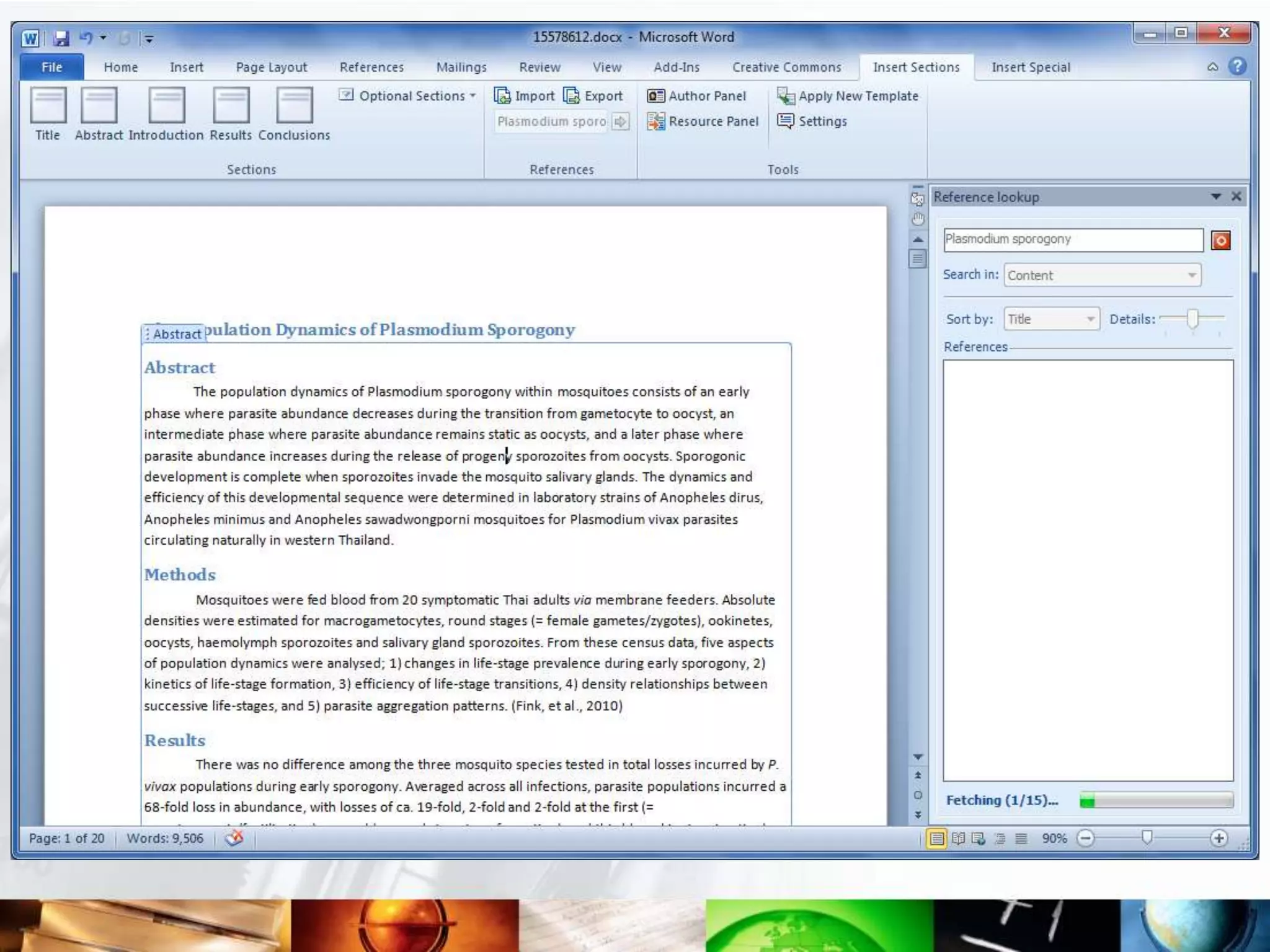The image size is (1270, 952).
Task: Adjust the Details slider handle
Action: tap(1192, 319)
